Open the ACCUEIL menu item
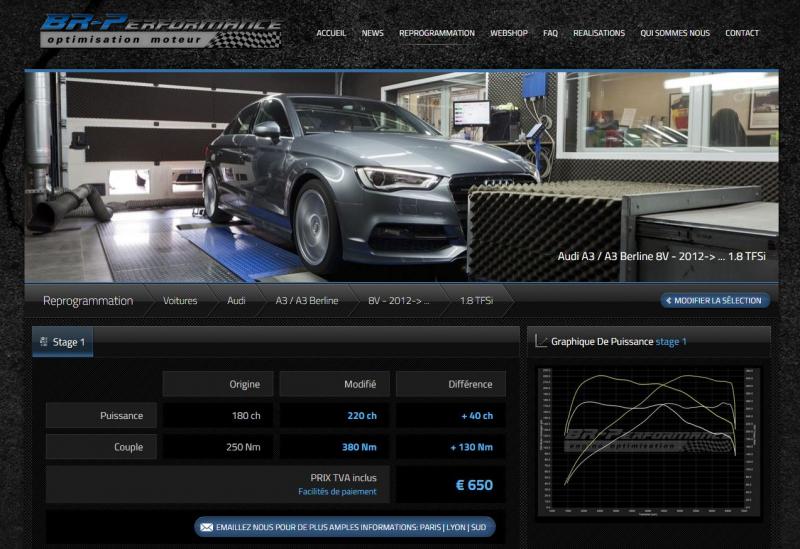Screen dimensions: 800x549 pos(331,33)
